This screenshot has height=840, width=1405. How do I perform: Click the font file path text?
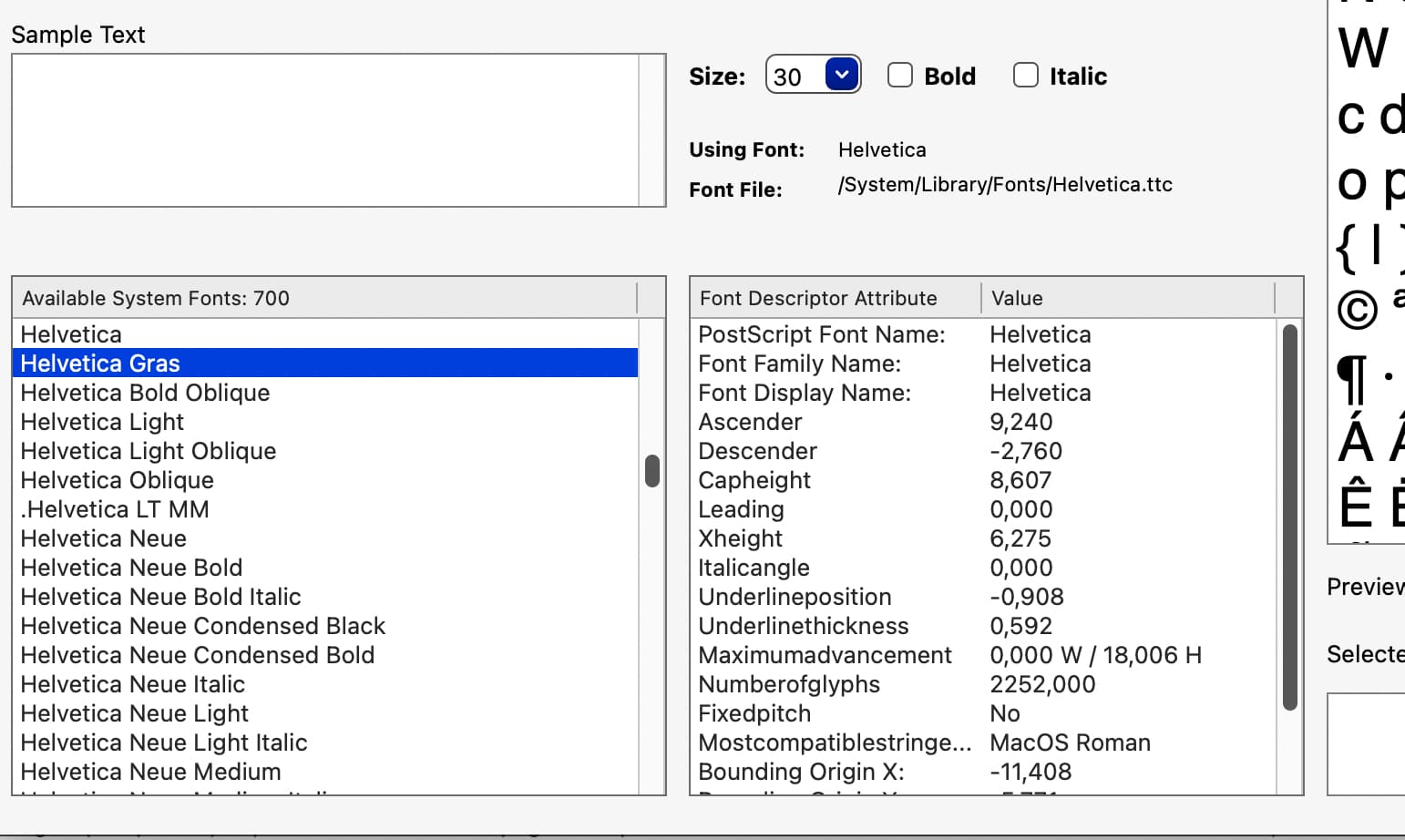pyautogui.click(x=1005, y=185)
